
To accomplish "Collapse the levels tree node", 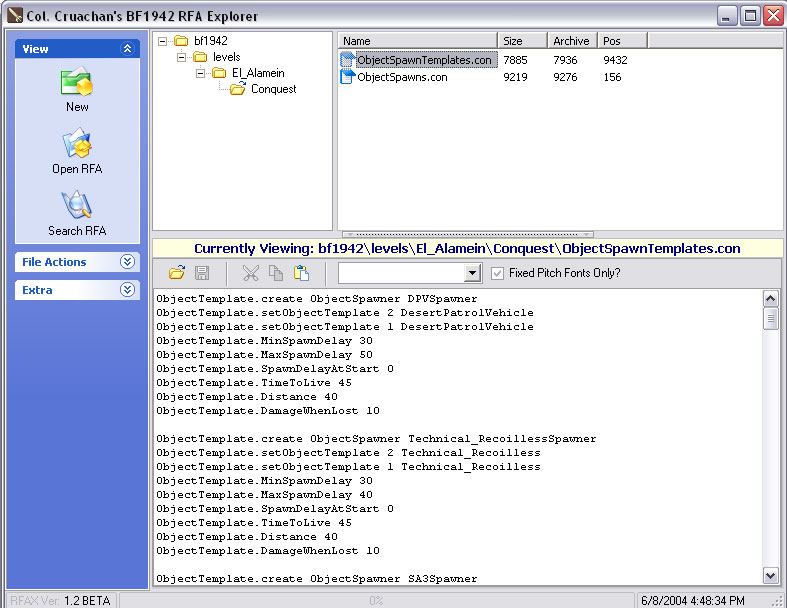I will (181, 57).
